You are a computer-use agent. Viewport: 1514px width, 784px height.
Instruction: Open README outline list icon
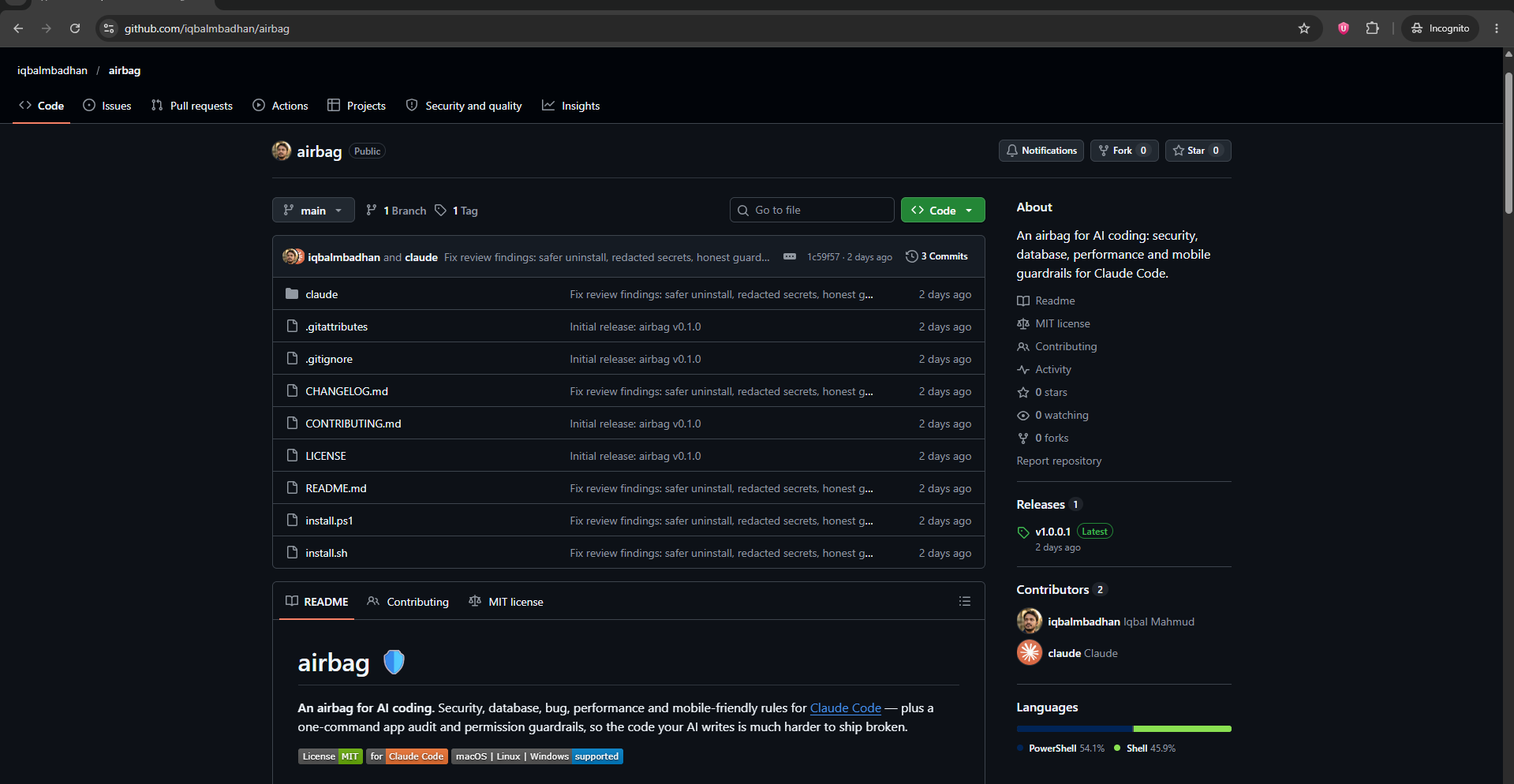[964, 601]
